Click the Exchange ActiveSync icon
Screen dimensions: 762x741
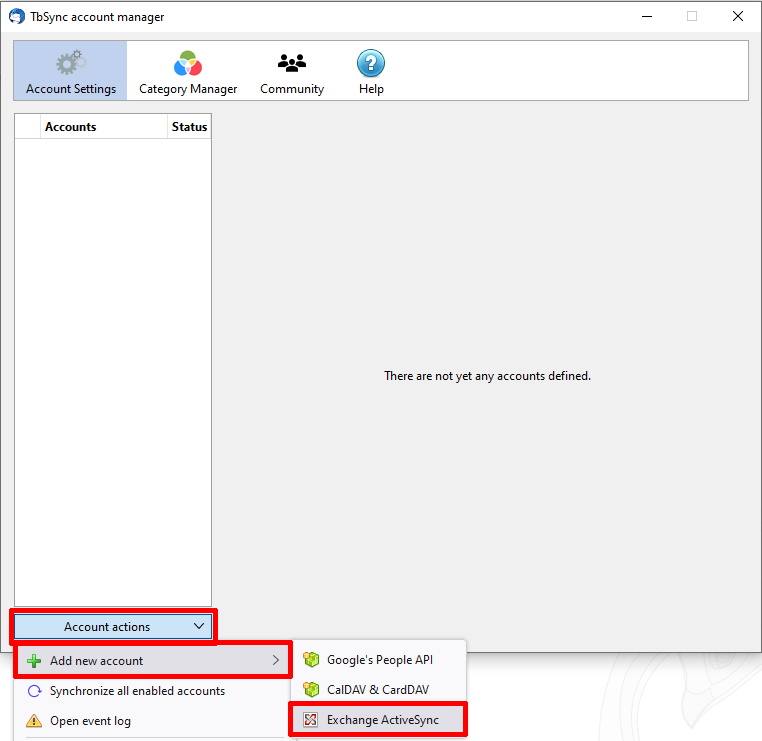coord(311,719)
